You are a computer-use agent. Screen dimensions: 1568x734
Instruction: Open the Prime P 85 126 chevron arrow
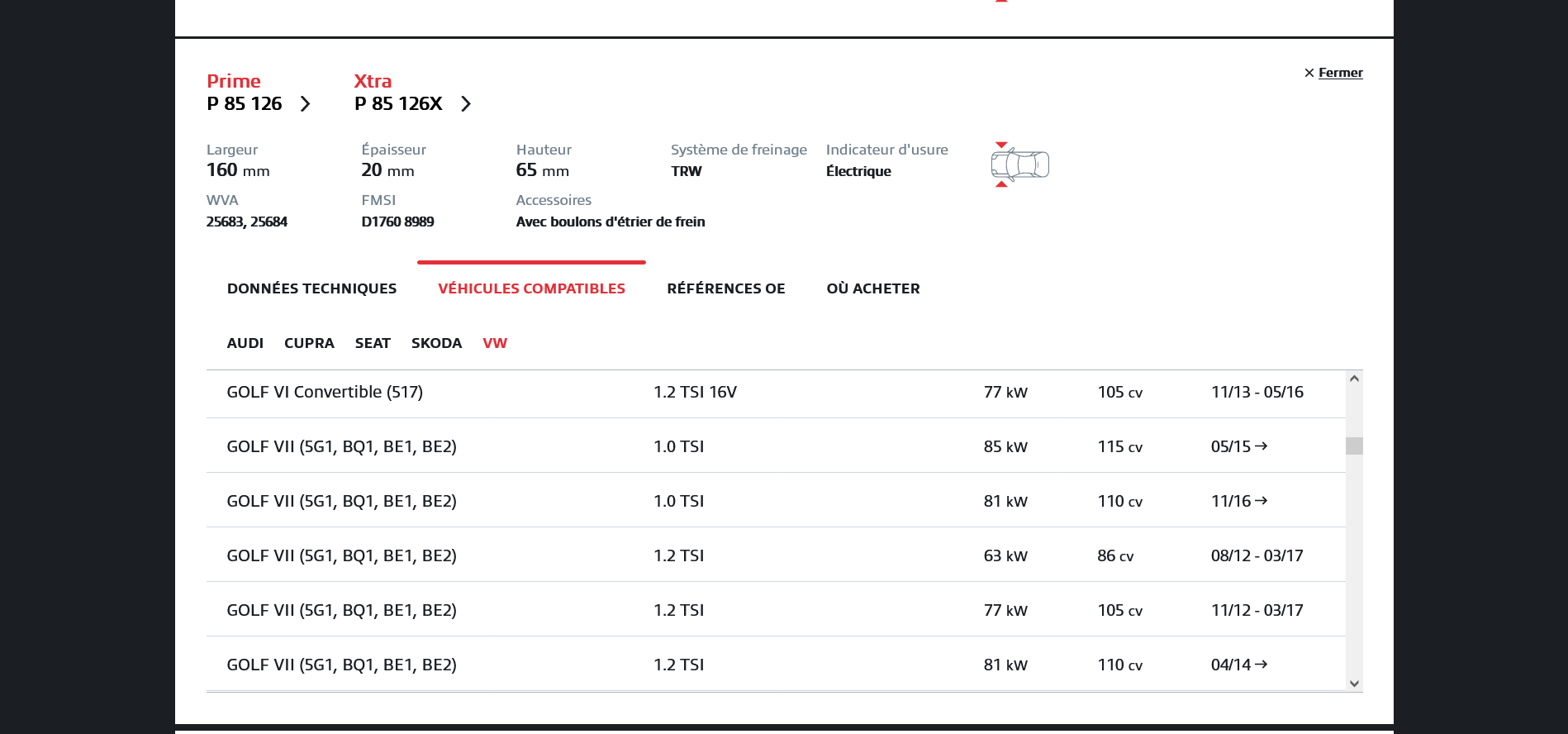[306, 103]
